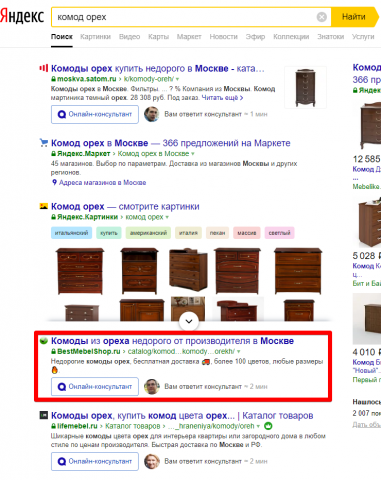This screenshot has height=480, width=381.
Task: Click the green badge icon after lifemebel URL
Action: [268, 426]
